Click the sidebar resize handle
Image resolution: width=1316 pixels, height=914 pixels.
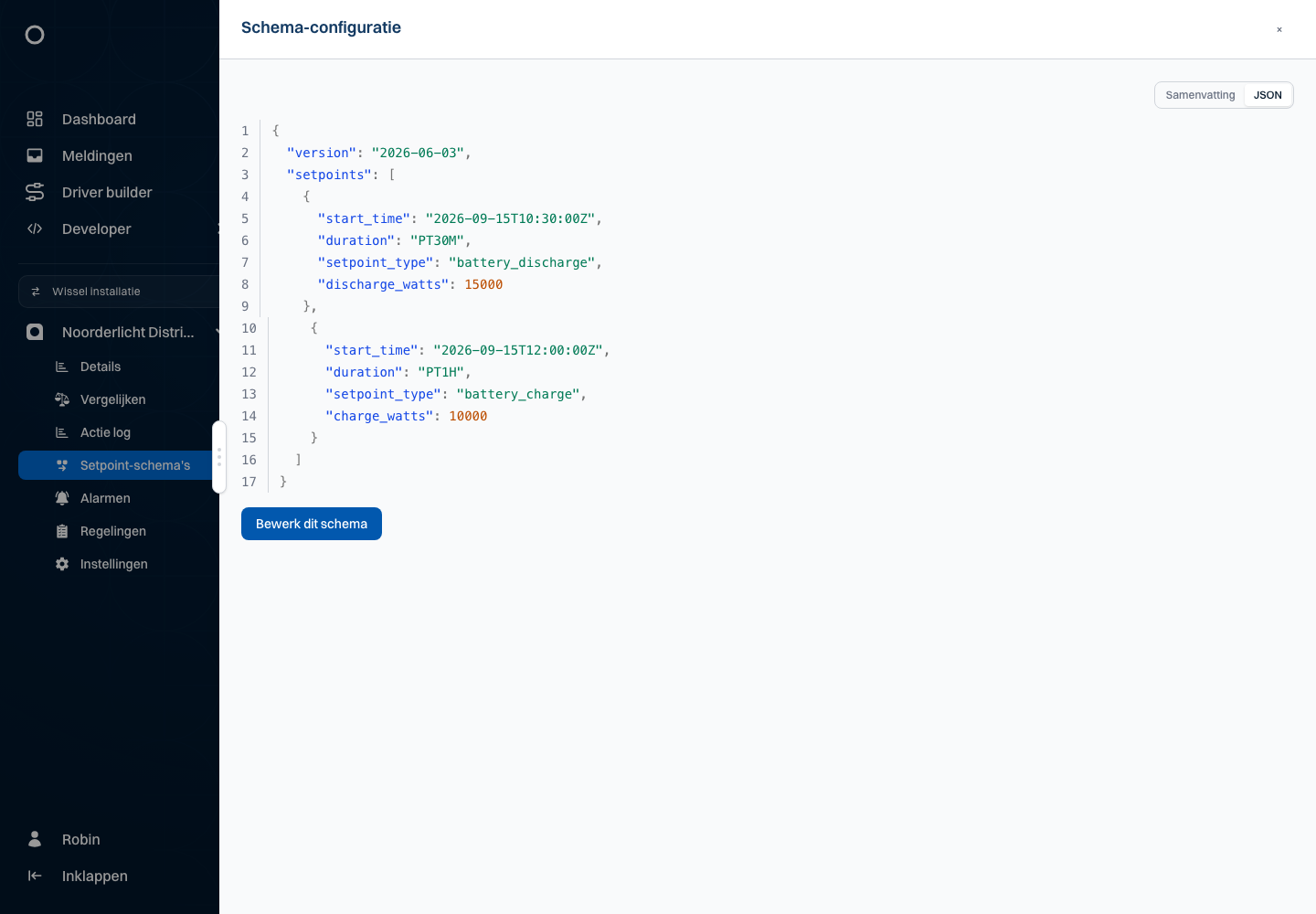click(219, 457)
